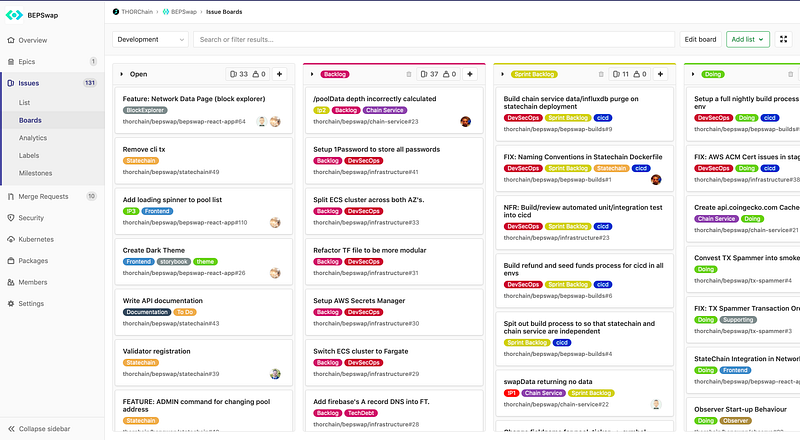This screenshot has width=800, height=440.
Task: Toggle fullscreen board view icon
Action: click(784, 39)
